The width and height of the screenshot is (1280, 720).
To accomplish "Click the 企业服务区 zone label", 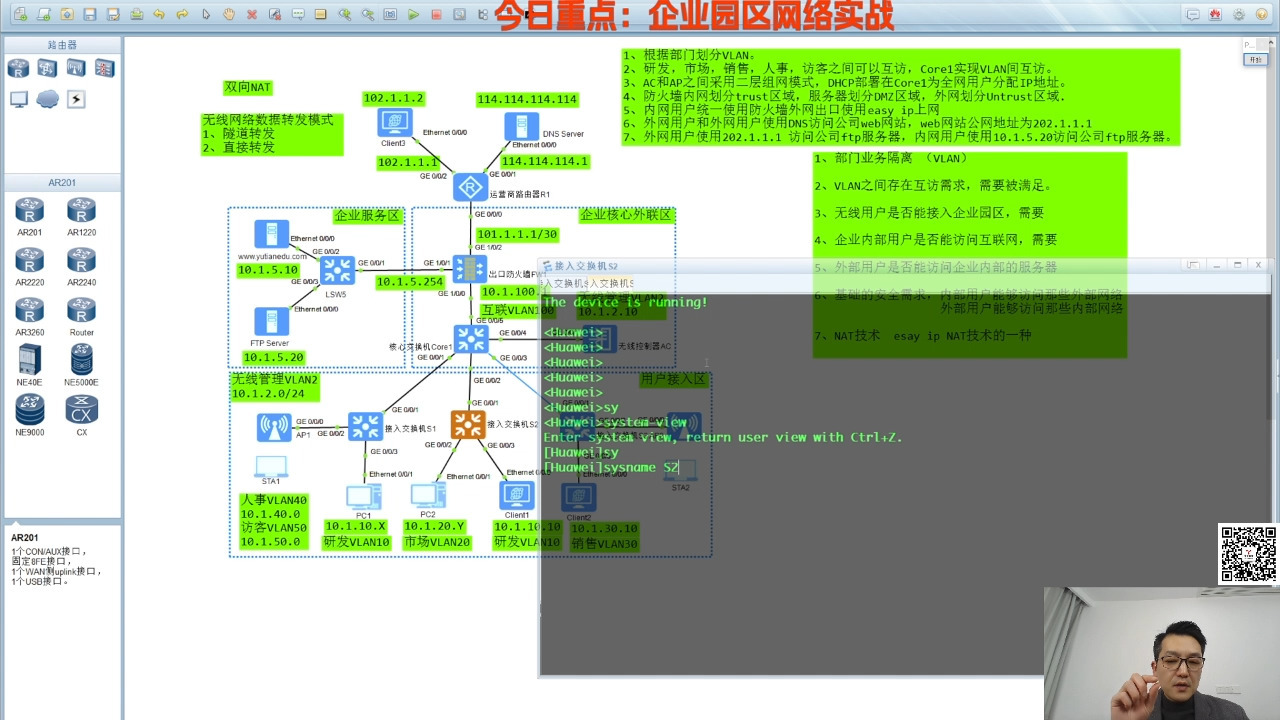I will tap(367, 216).
